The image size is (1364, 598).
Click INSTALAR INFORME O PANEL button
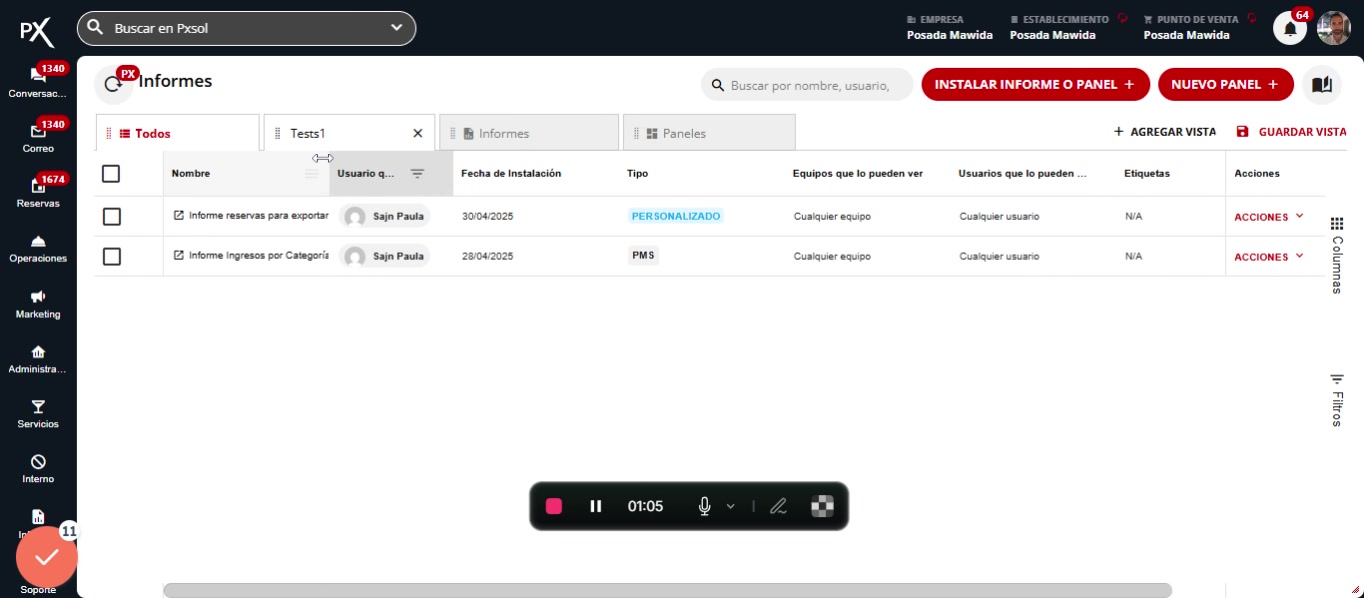[x=1034, y=85]
